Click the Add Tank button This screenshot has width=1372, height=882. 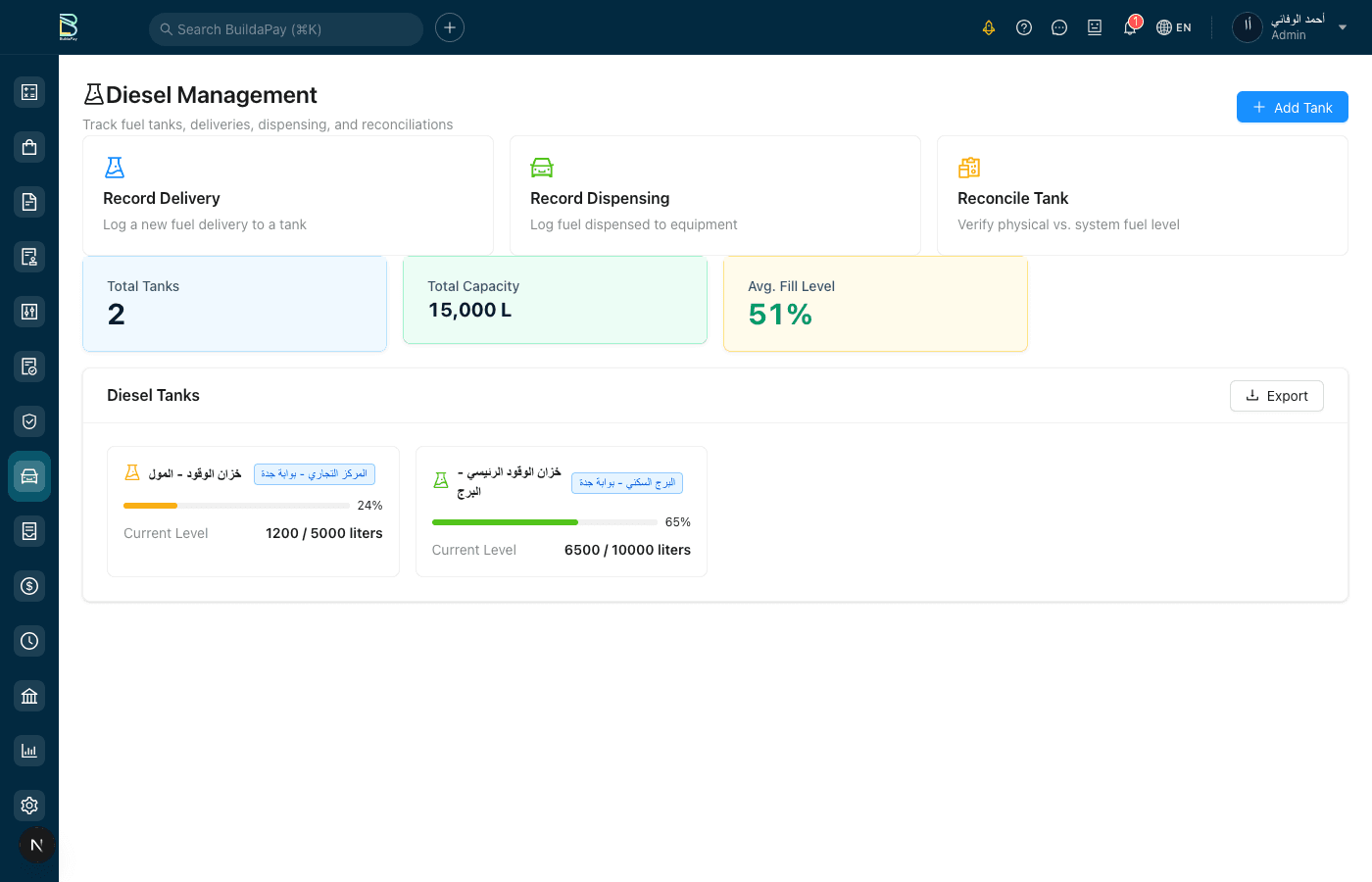[1292, 107]
